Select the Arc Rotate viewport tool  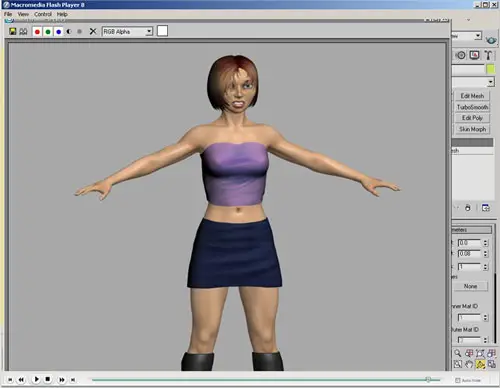[x=480, y=364]
